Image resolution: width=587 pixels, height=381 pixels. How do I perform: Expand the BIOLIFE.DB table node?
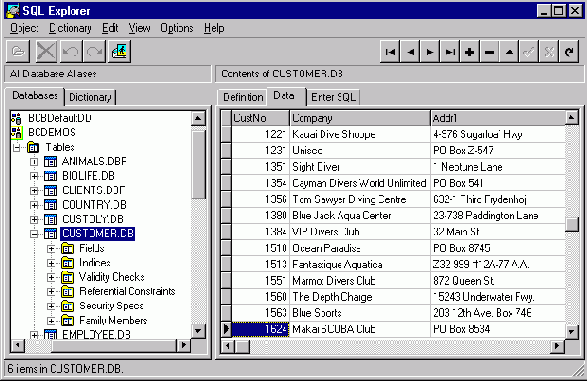pos(34,176)
